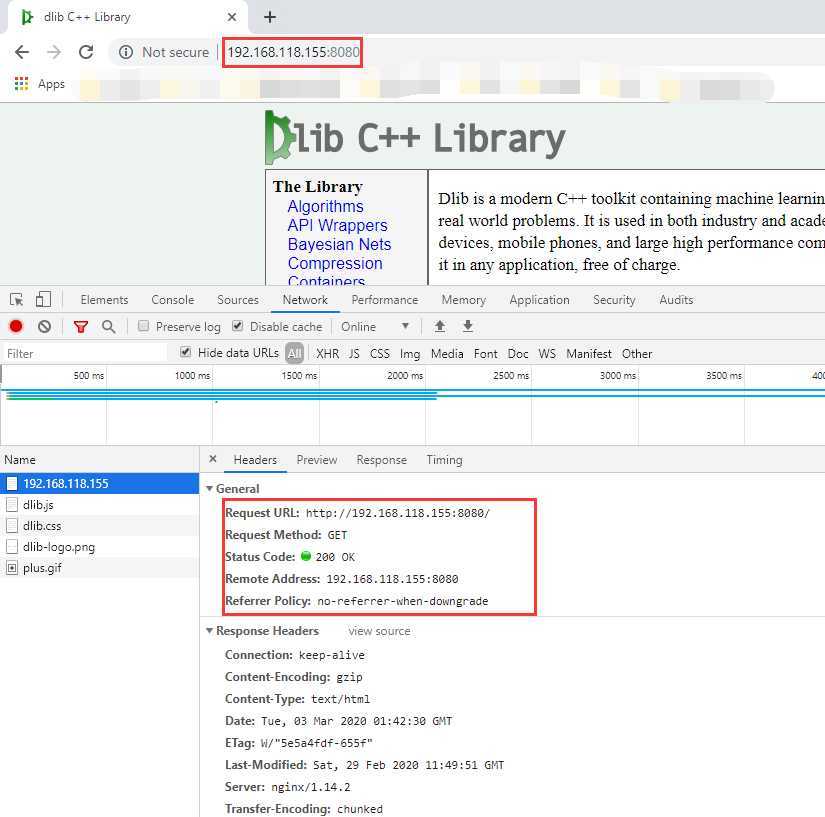Toggle the device toolbar
The image size is (825, 817).
point(43,300)
